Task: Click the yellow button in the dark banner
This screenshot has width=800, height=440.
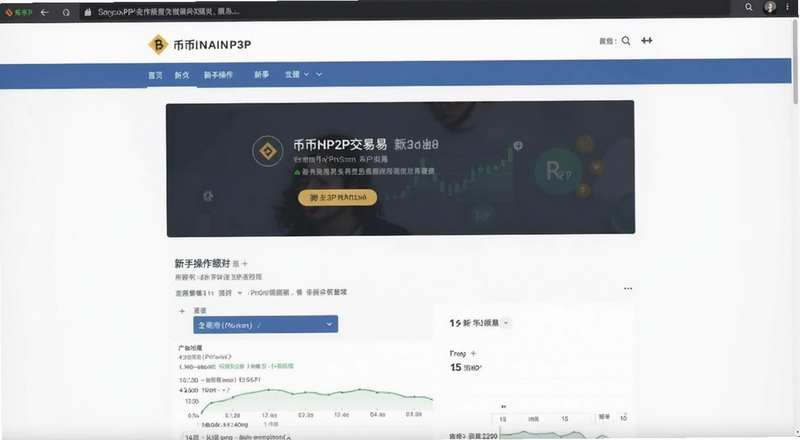Action: (338, 198)
